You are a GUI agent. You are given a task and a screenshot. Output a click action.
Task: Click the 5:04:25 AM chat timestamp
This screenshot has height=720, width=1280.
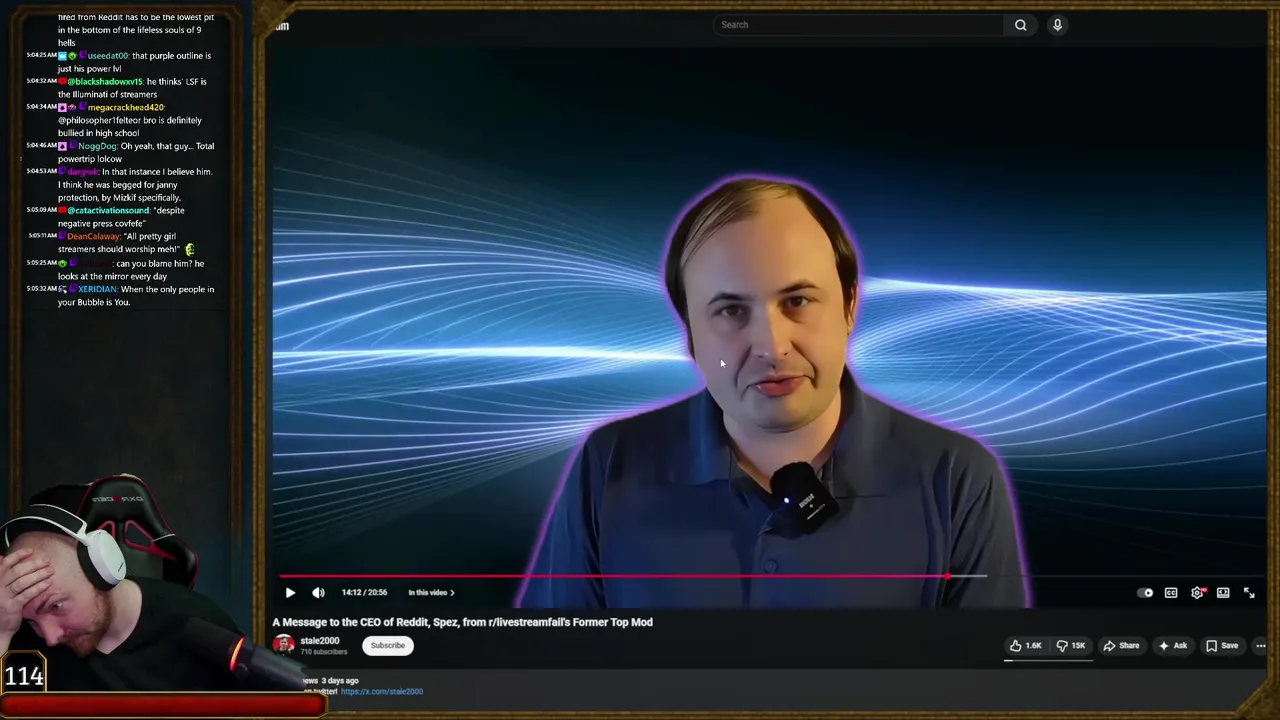click(41, 56)
